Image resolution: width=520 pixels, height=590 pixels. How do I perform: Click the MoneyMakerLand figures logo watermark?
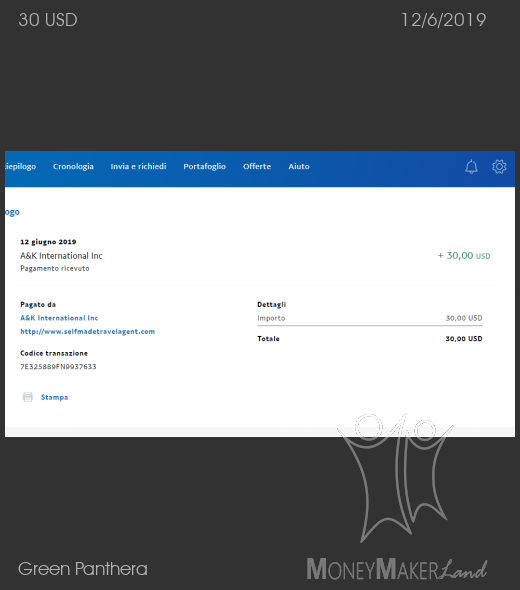coord(395,478)
